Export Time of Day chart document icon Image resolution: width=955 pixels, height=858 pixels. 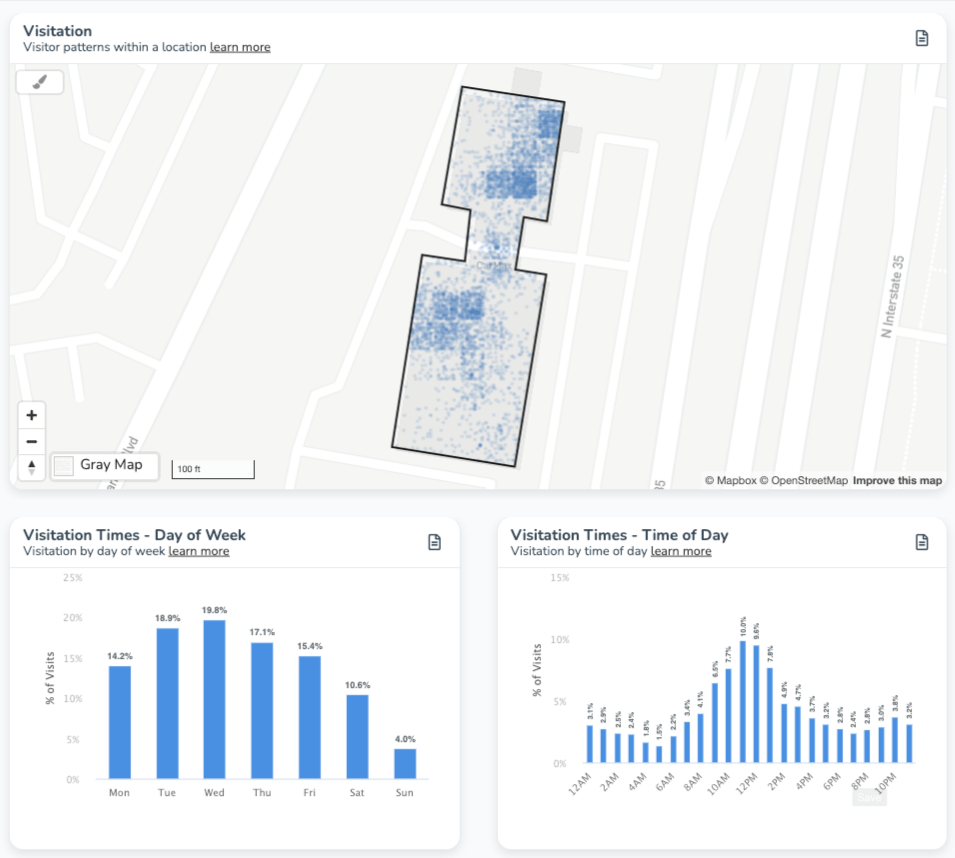point(922,542)
